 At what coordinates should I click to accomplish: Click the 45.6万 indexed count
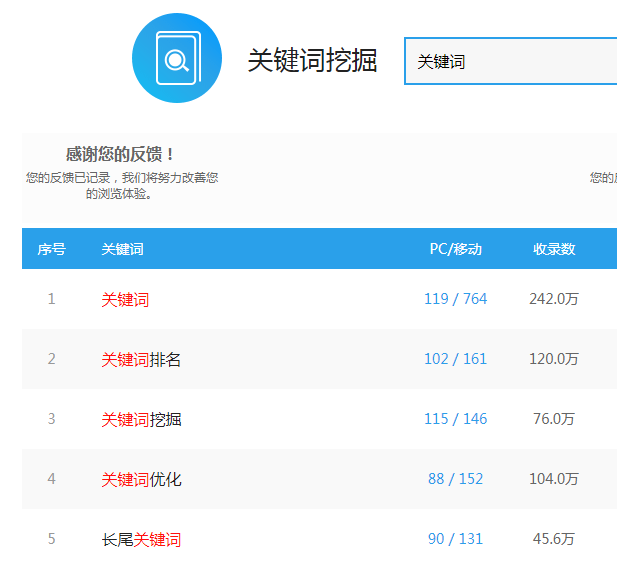click(x=554, y=539)
